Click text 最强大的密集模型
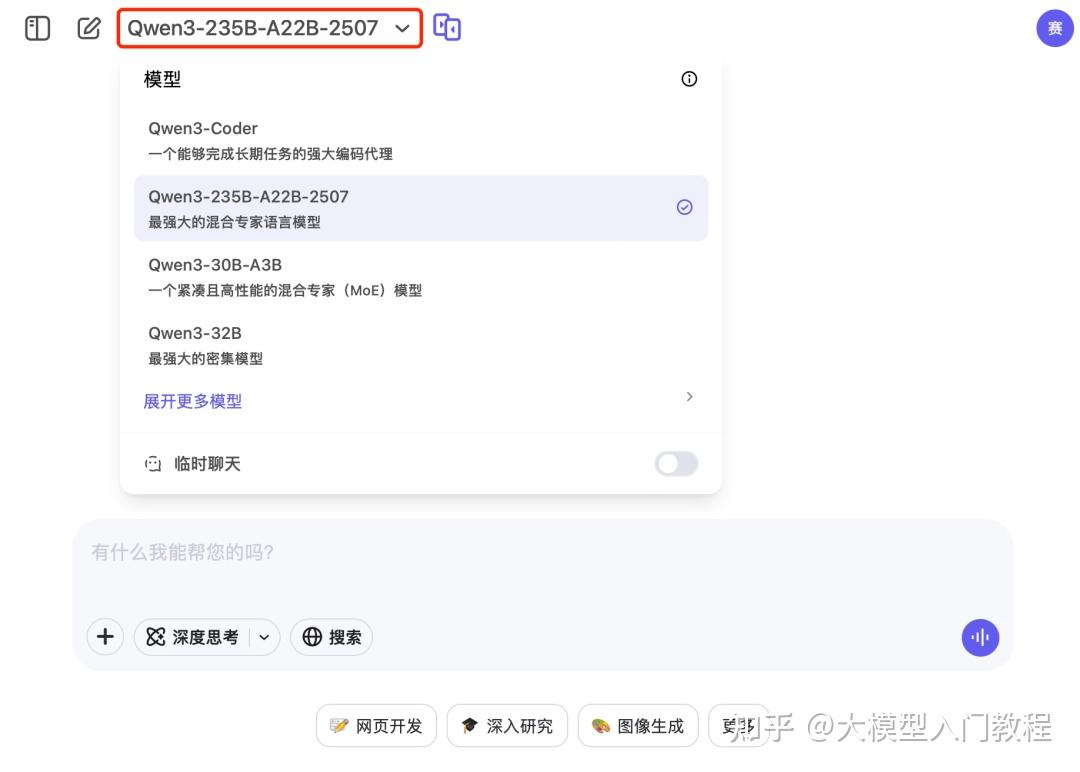Screen dimensions: 1080x772 206,358
